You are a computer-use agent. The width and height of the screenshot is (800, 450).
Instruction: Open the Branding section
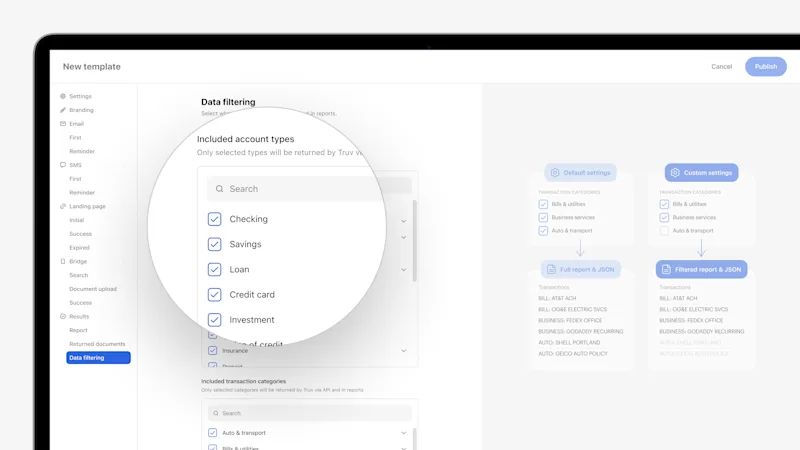(81, 110)
